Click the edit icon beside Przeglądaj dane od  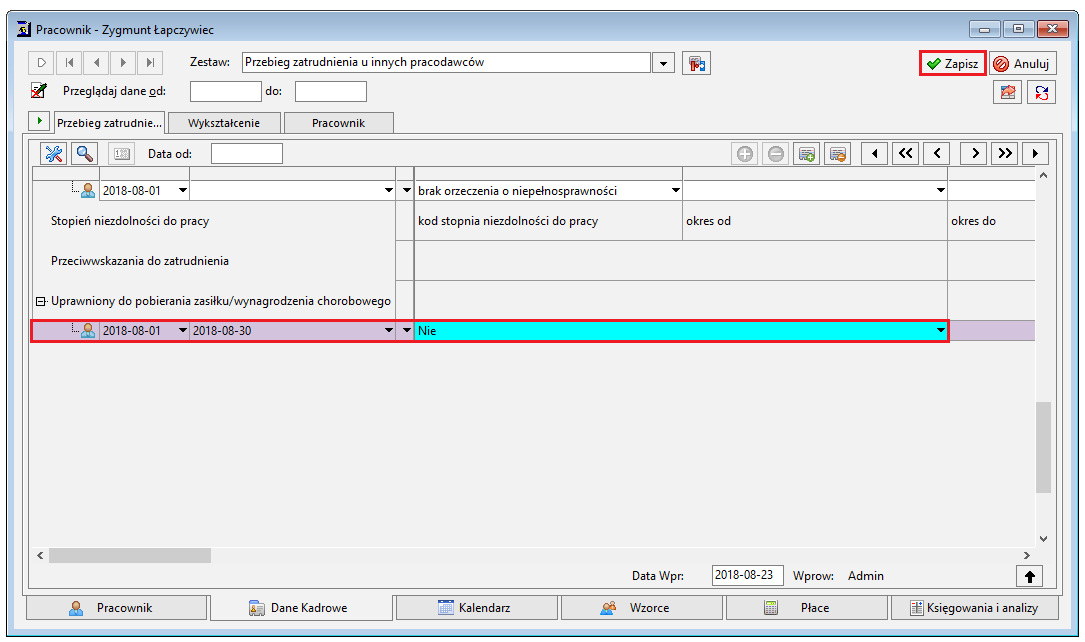tap(39, 91)
